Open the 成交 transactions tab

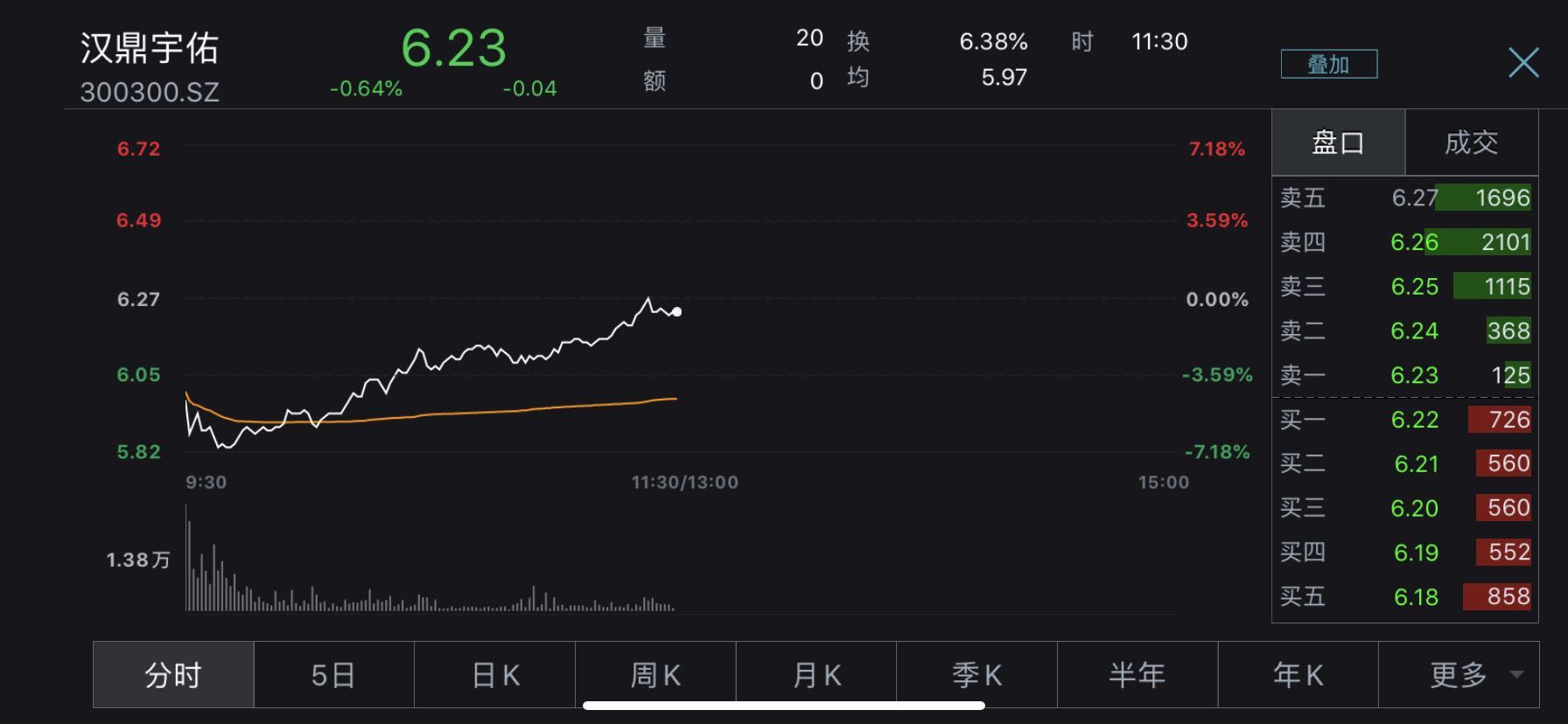pos(1471,143)
